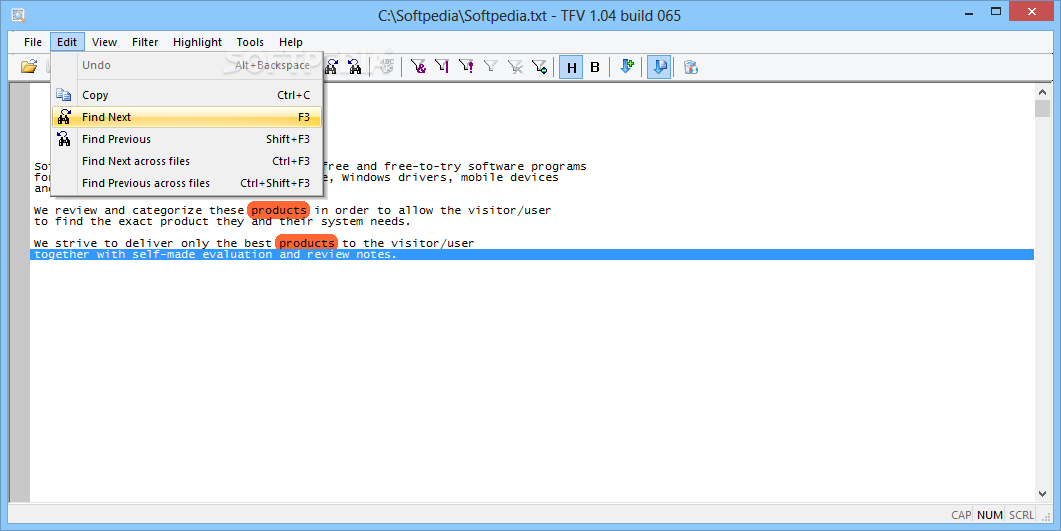Select Find Next menu entry
The height and width of the screenshot is (531, 1061).
click(x=187, y=117)
